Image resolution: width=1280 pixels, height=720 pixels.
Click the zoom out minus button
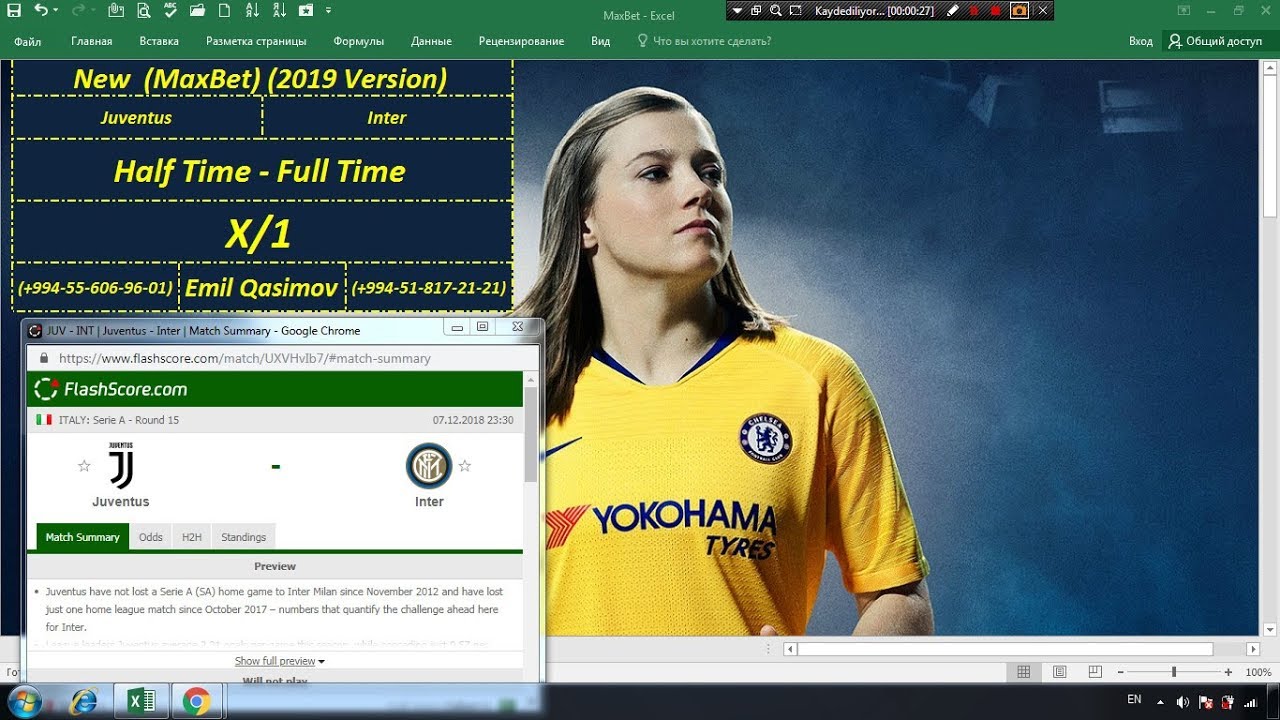tap(1121, 673)
